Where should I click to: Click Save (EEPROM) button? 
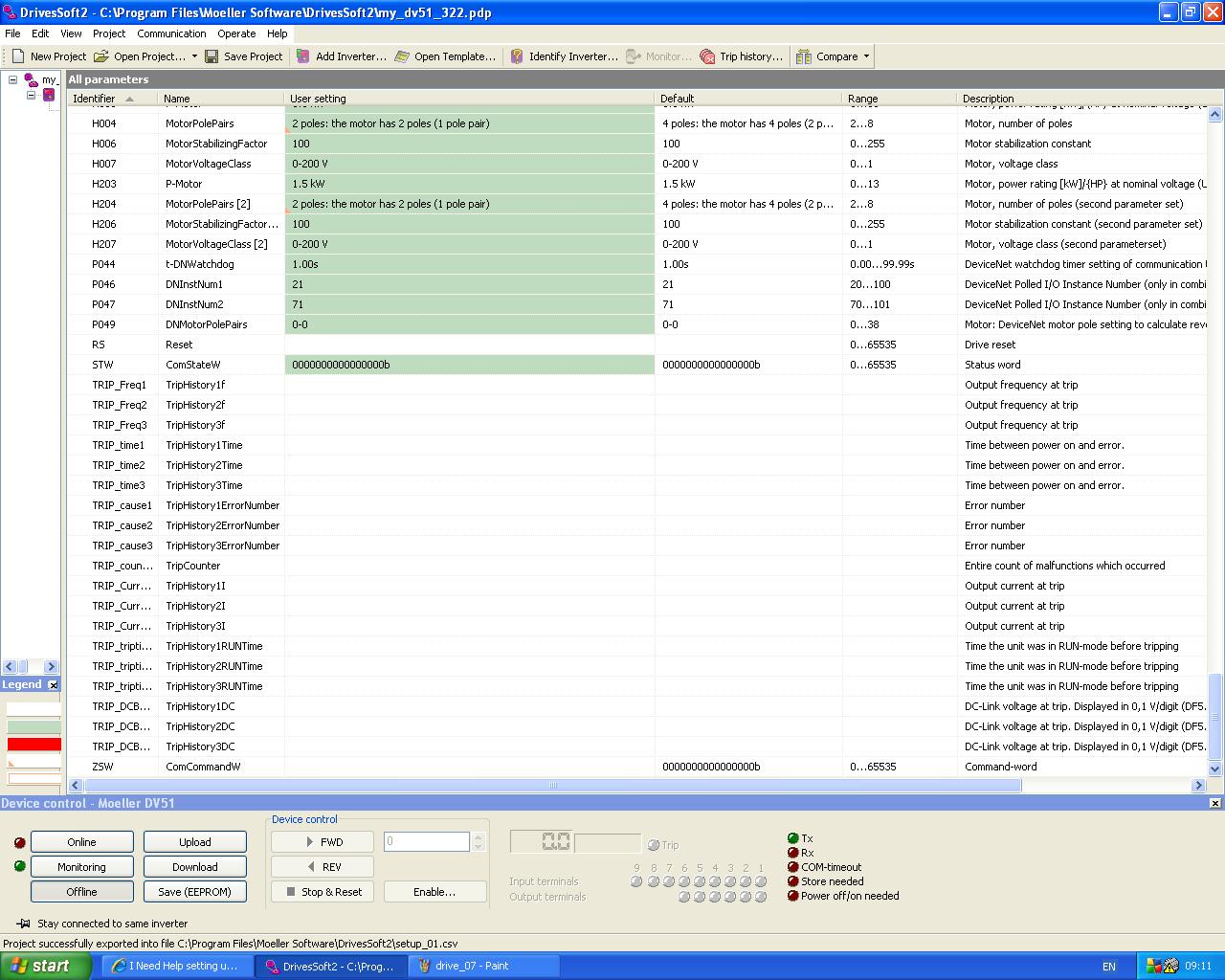coord(195,892)
